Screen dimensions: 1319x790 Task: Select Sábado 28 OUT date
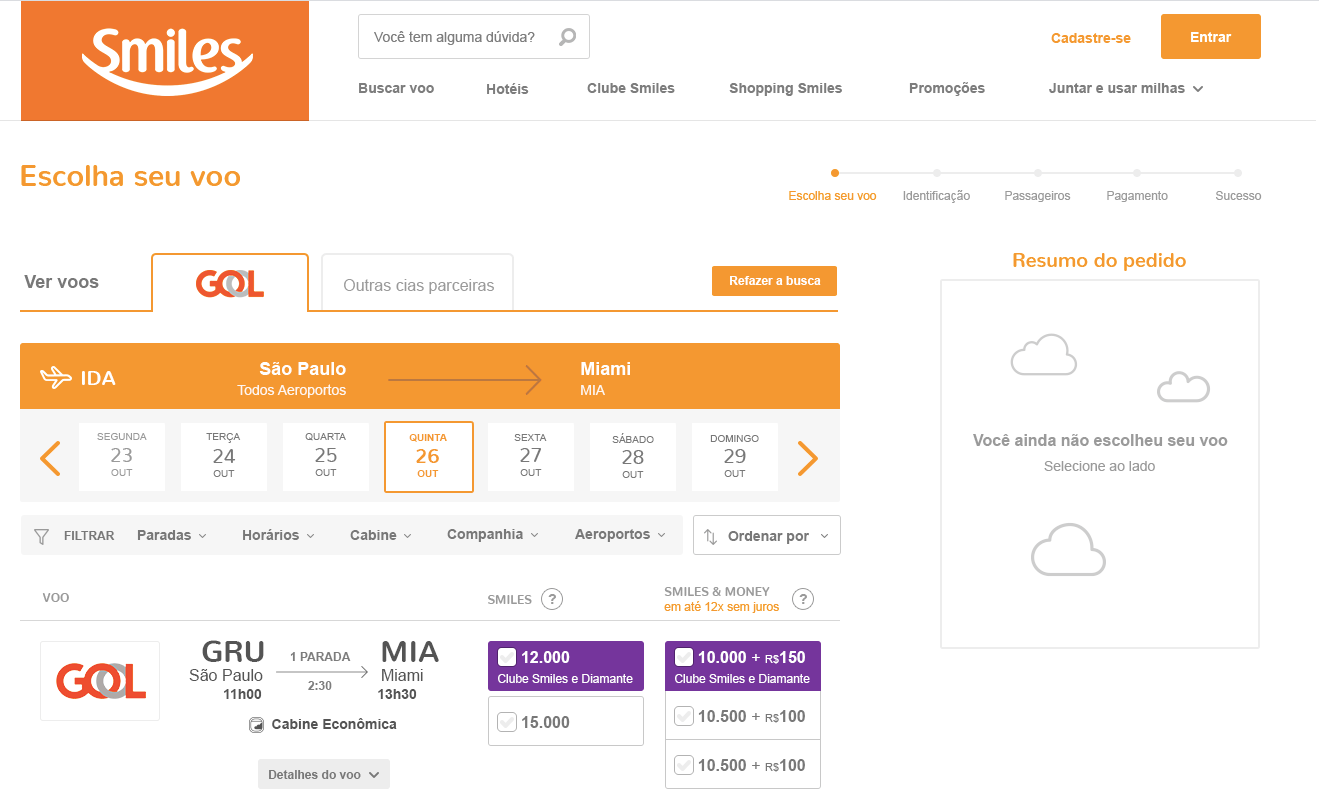pos(633,456)
